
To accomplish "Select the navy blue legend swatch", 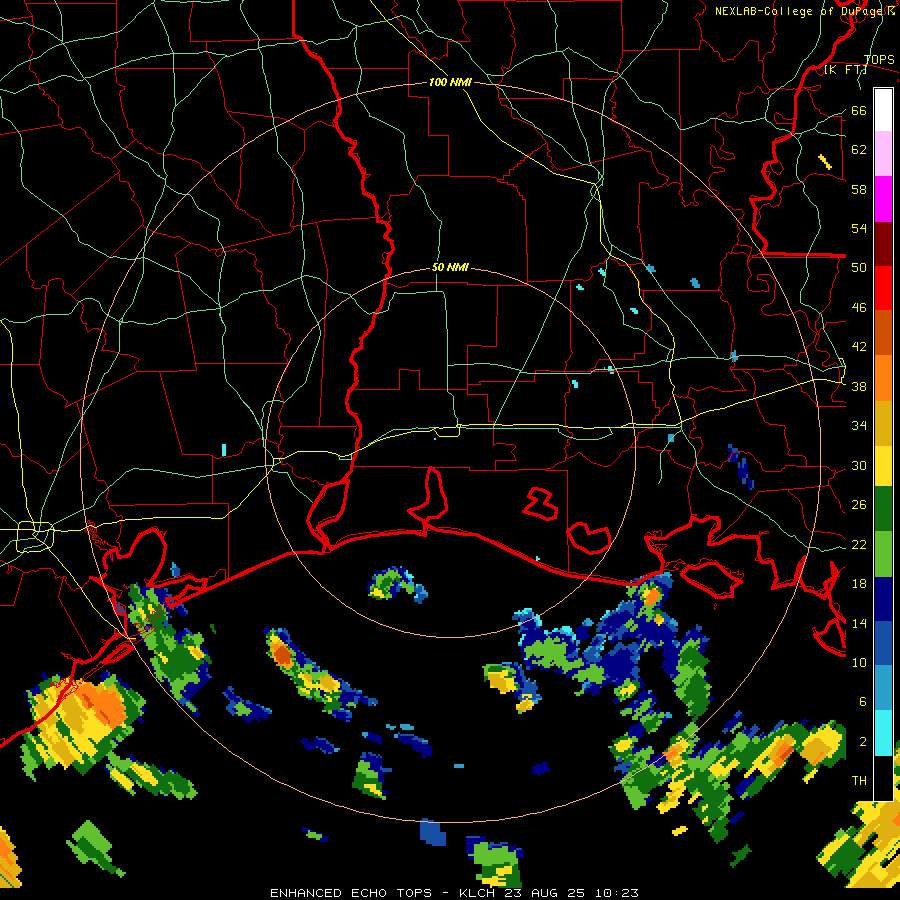I will 883,599.
